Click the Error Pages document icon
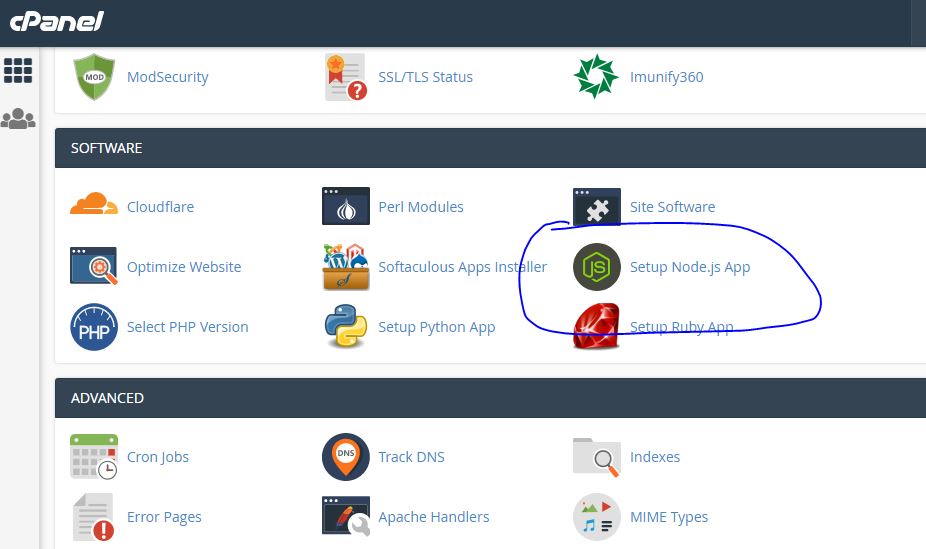This screenshot has width=926, height=549. pyautogui.click(x=94, y=517)
